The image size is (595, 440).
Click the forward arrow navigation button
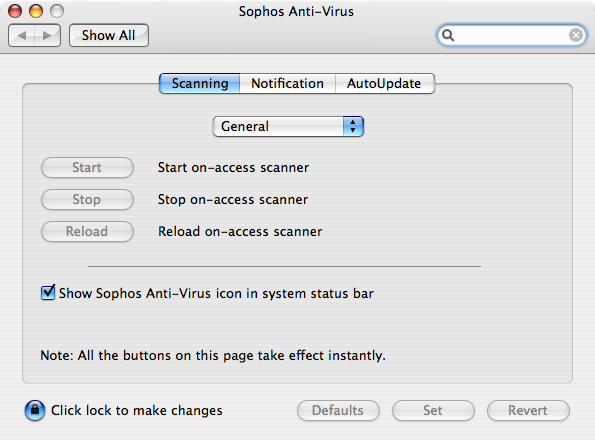[47, 36]
